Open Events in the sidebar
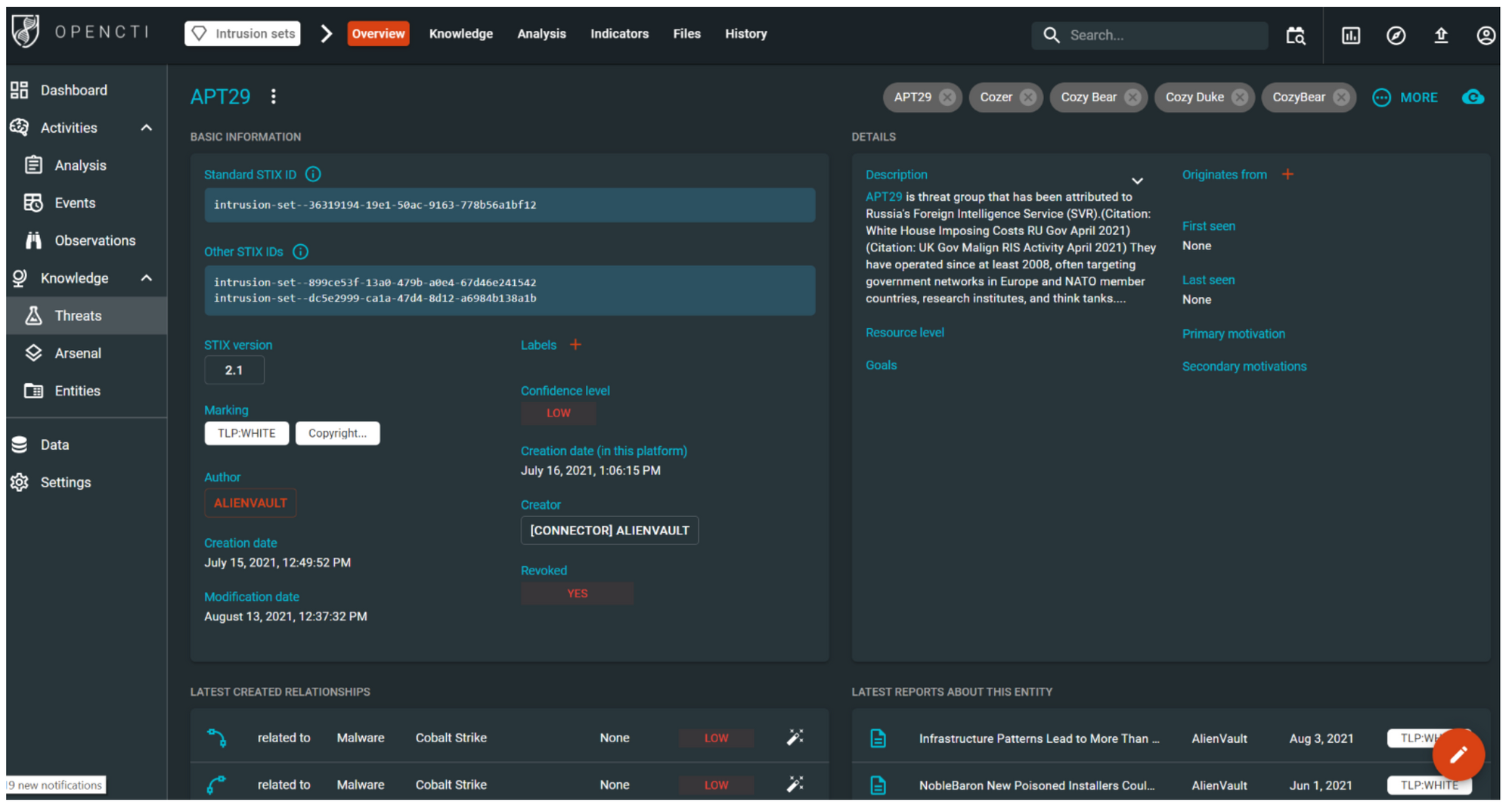 (75, 203)
